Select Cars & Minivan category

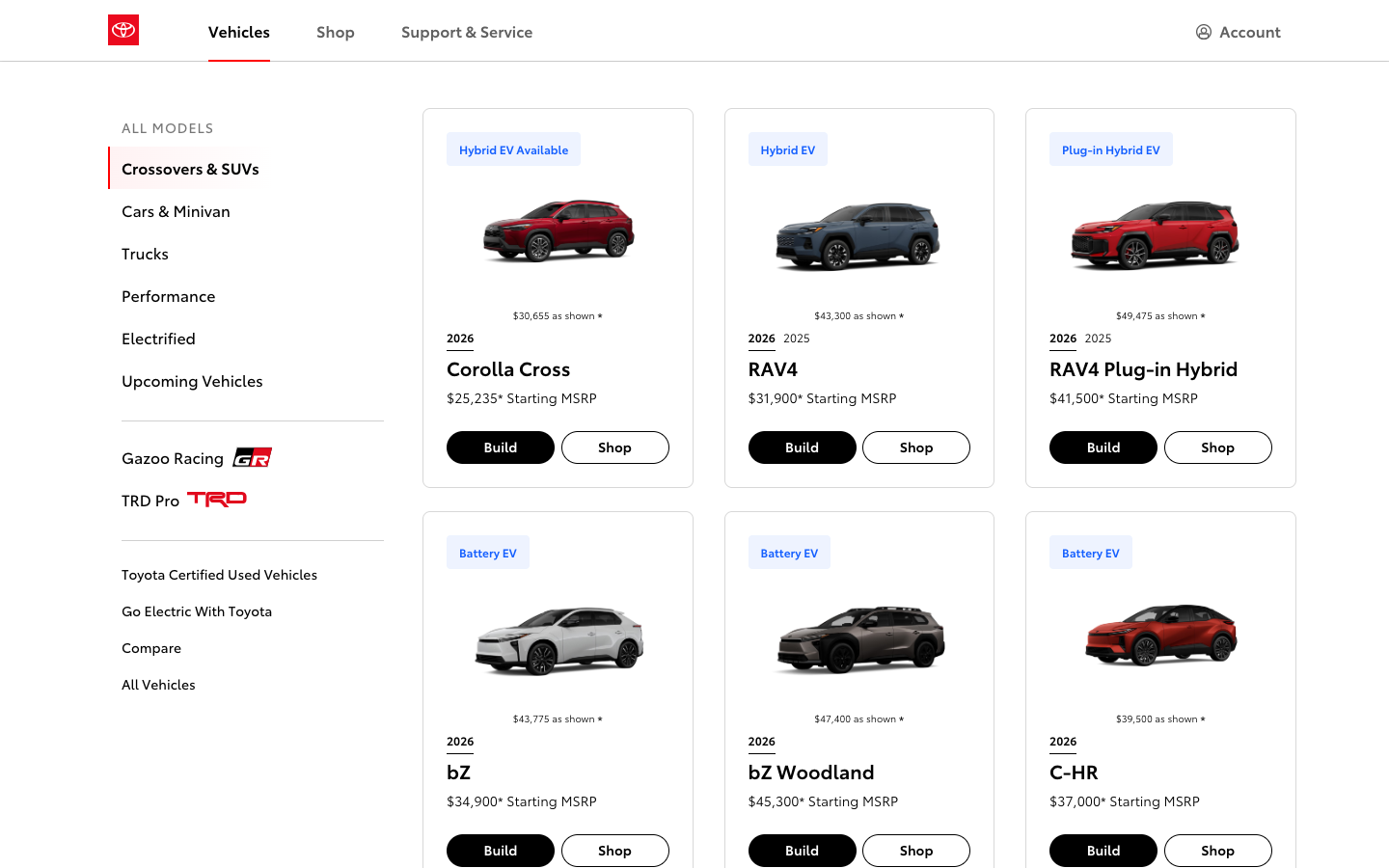pyautogui.click(x=176, y=211)
